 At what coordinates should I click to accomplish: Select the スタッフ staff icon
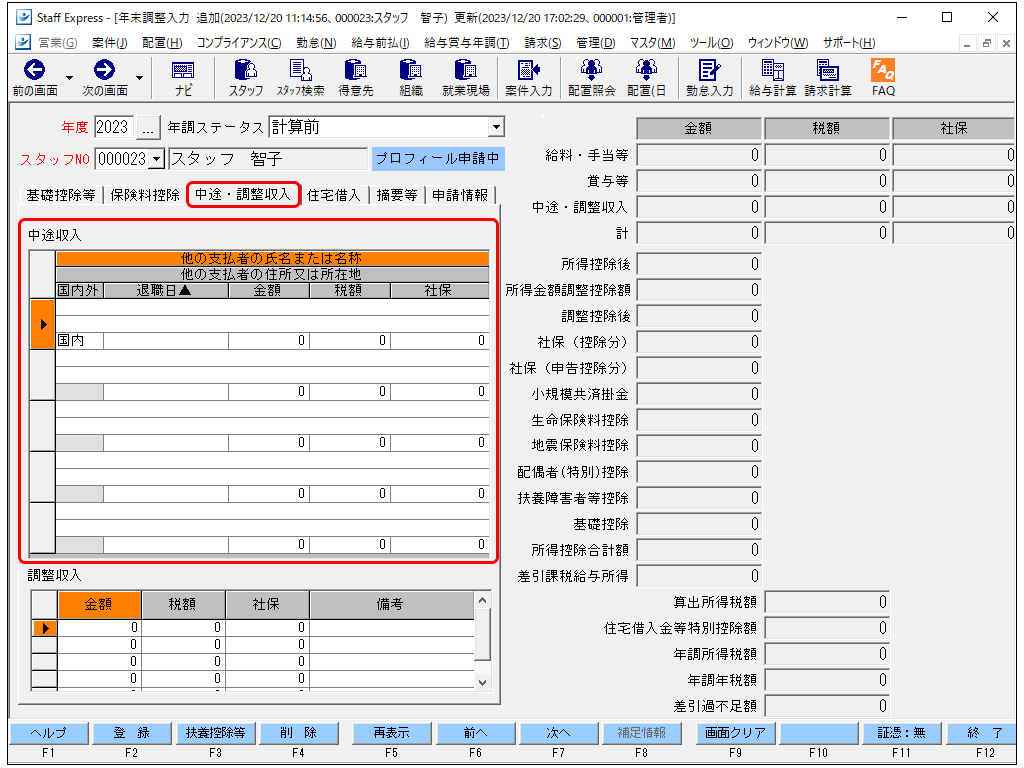click(245, 77)
